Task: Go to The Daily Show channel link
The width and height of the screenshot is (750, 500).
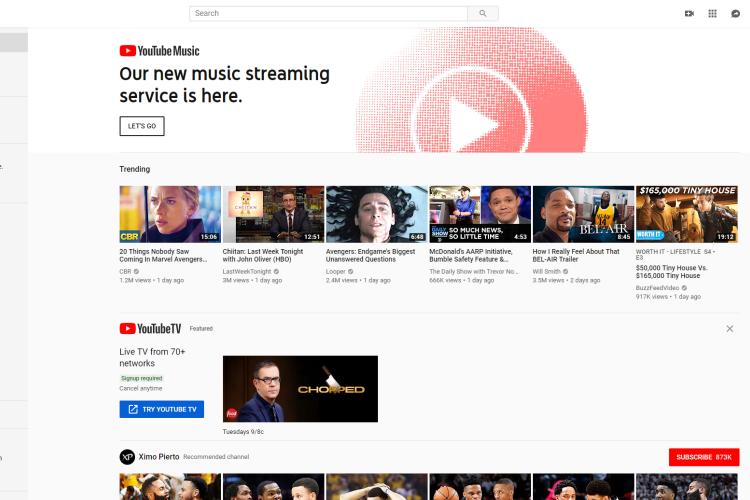Action: [474, 271]
